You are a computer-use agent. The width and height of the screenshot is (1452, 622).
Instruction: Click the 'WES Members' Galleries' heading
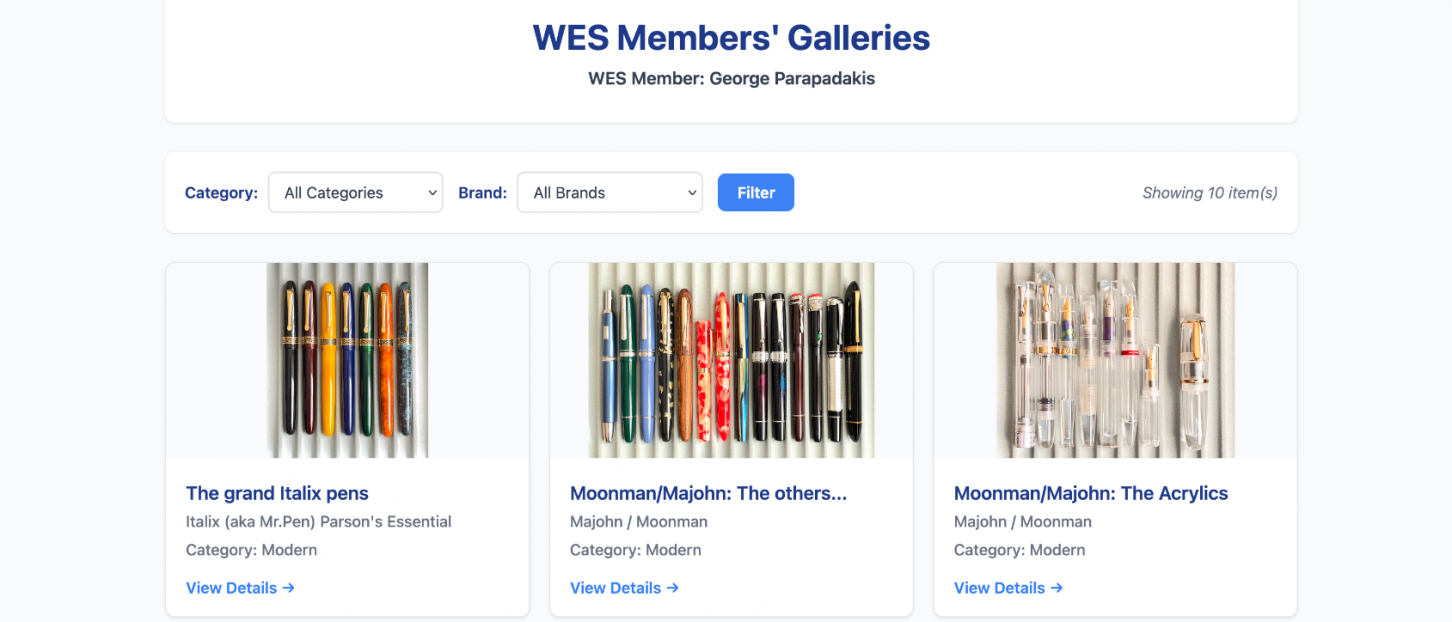(729, 37)
